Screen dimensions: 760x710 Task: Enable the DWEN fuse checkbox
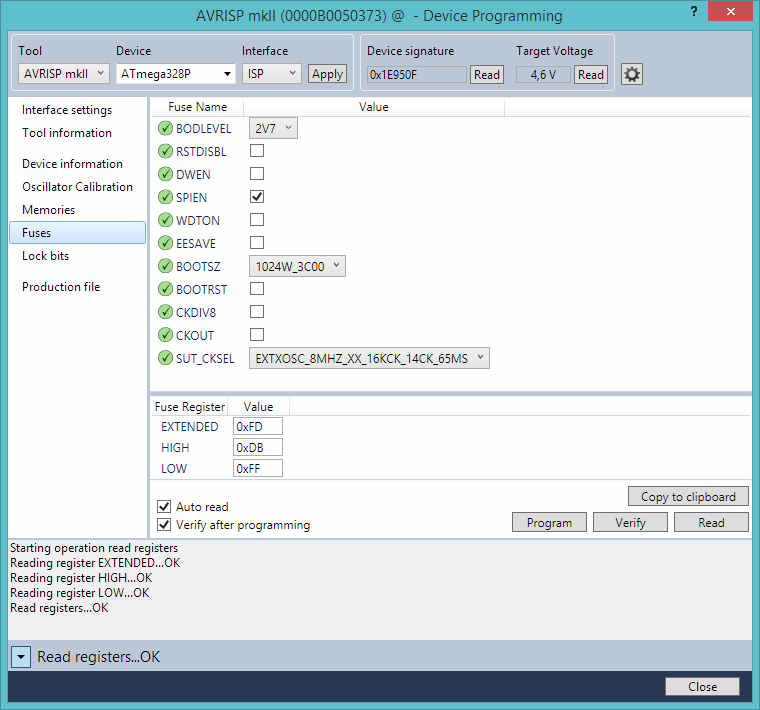pos(257,174)
